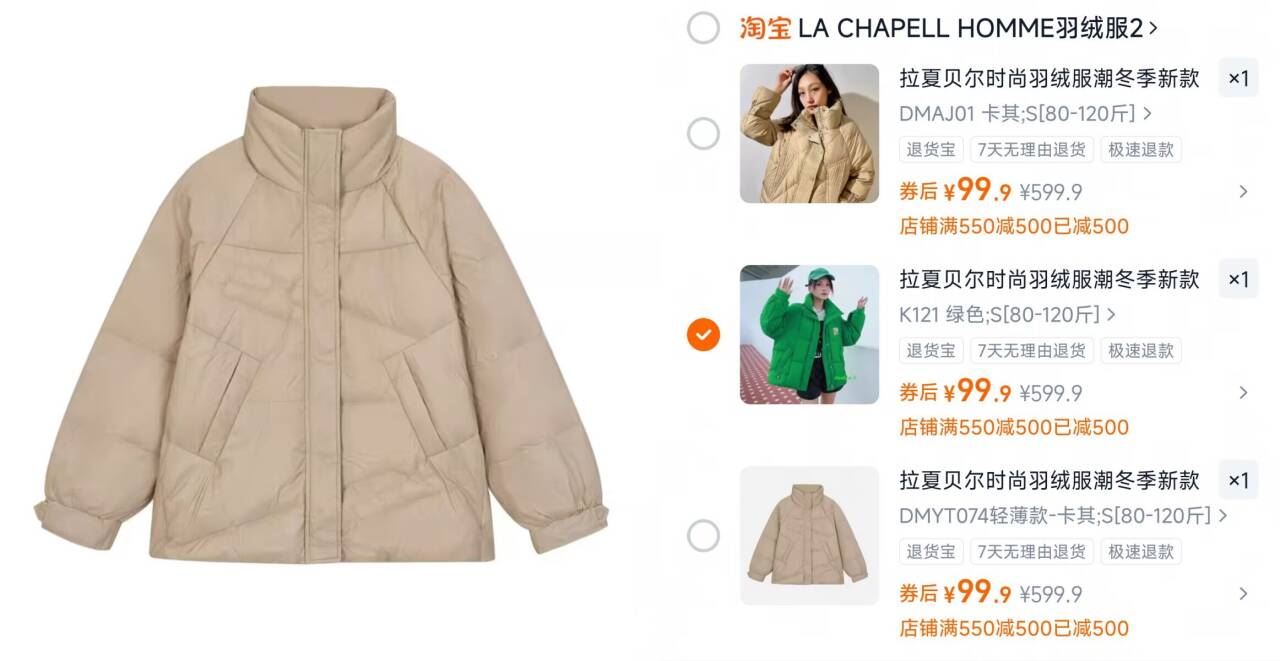The image size is (1280, 661).
Task: Open the flat khaki jacket thumbnail
Action: click(x=809, y=536)
